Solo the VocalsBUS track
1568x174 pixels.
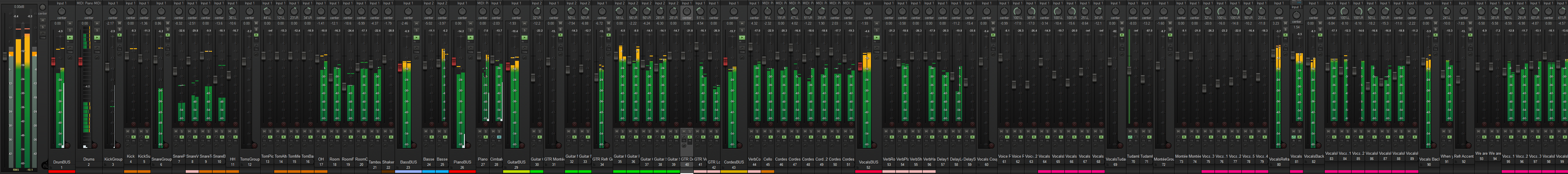pyautogui.click(x=877, y=30)
